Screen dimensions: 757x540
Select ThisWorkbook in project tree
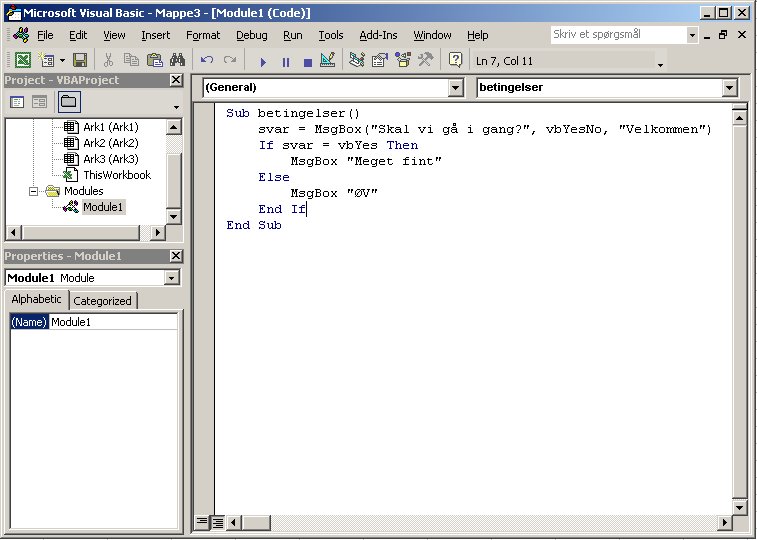click(x=117, y=175)
